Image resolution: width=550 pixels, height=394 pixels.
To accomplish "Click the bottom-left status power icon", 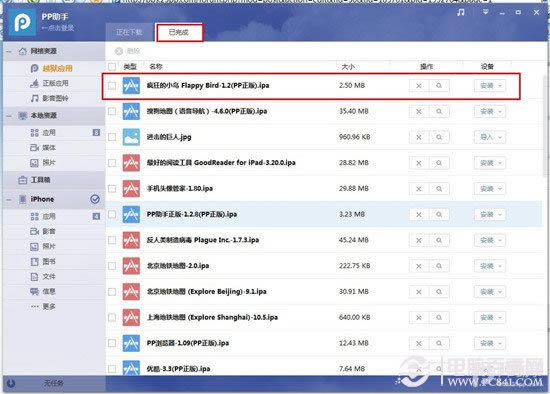I will coord(11,383).
